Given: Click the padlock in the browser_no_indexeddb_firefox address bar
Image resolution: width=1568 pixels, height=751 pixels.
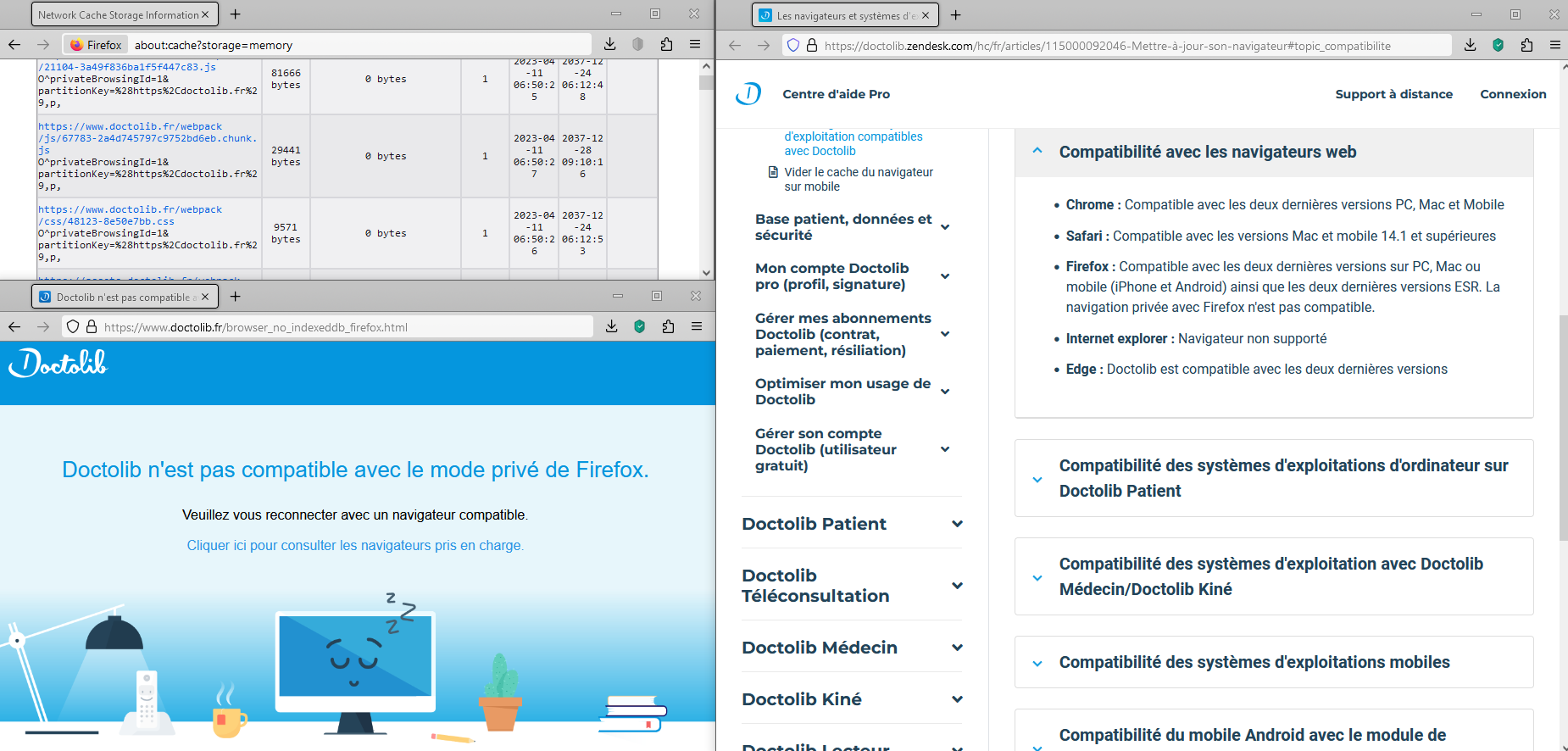Looking at the screenshot, I should pyautogui.click(x=92, y=326).
